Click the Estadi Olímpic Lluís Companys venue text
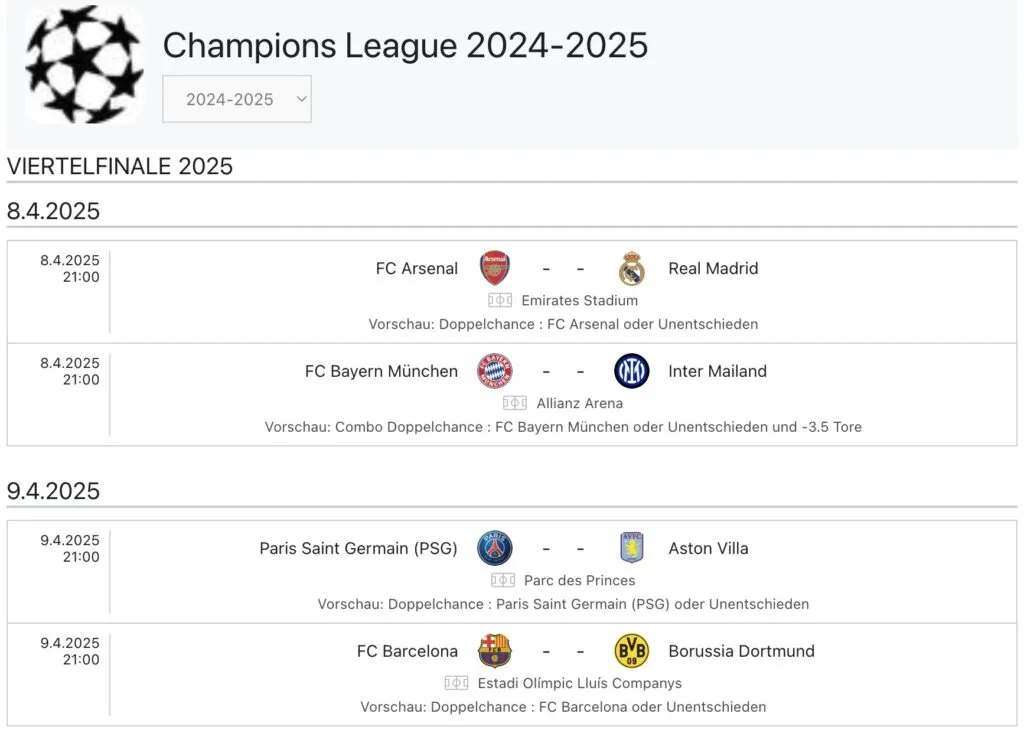The width and height of the screenshot is (1024, 730). (581, 683)
